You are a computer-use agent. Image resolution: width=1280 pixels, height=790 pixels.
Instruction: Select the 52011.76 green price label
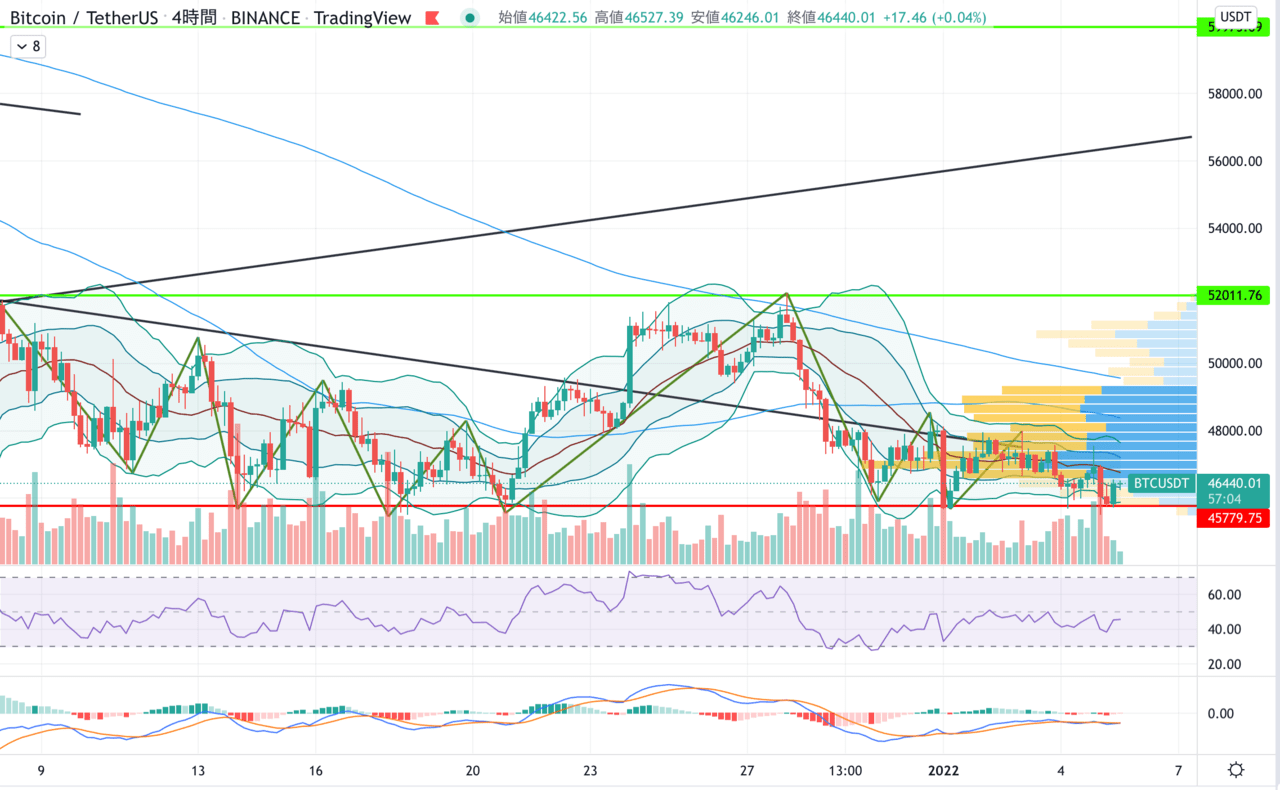(x=1234, y=296)
